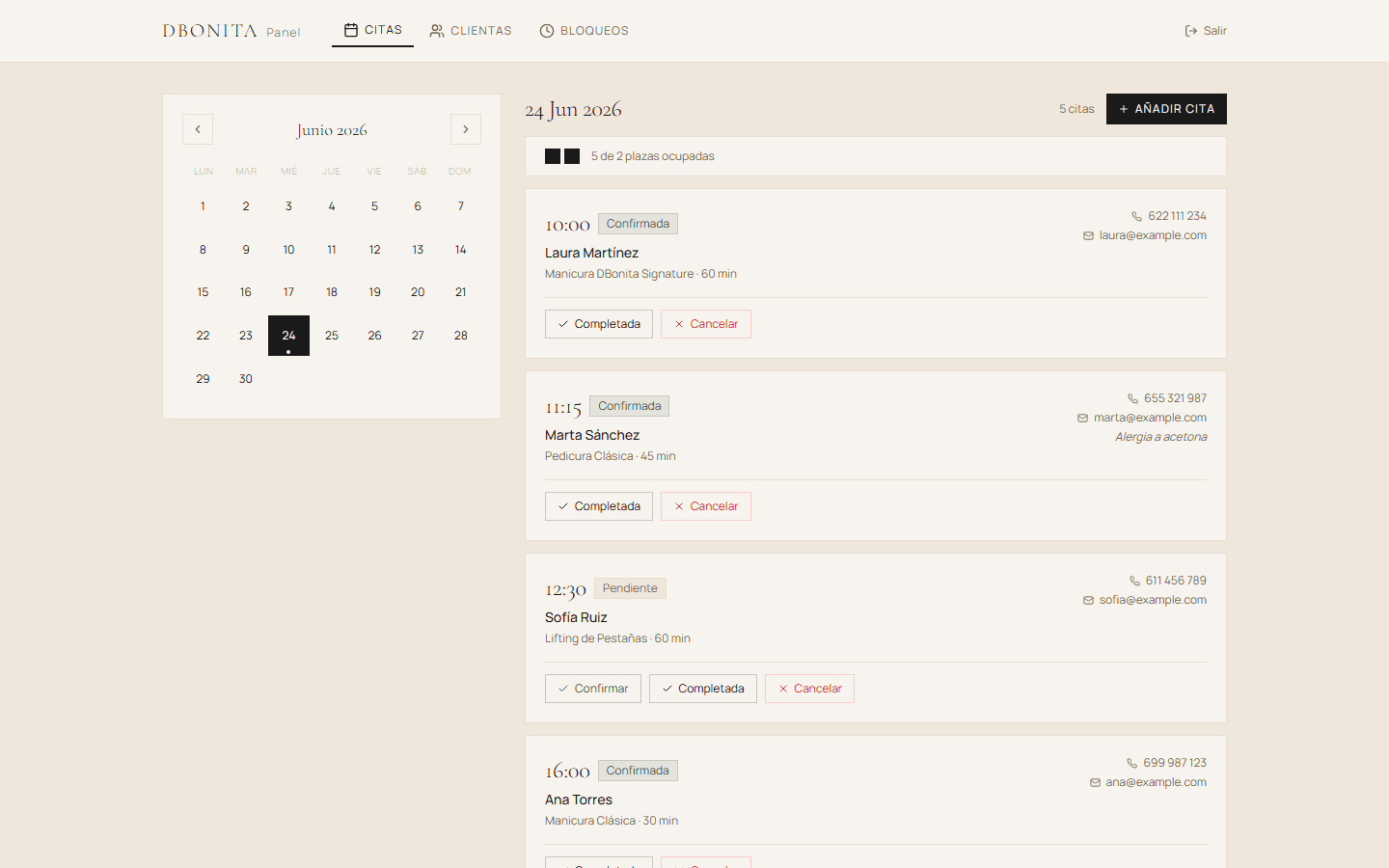Select June 30 in calendar

(x=246, y=379)
